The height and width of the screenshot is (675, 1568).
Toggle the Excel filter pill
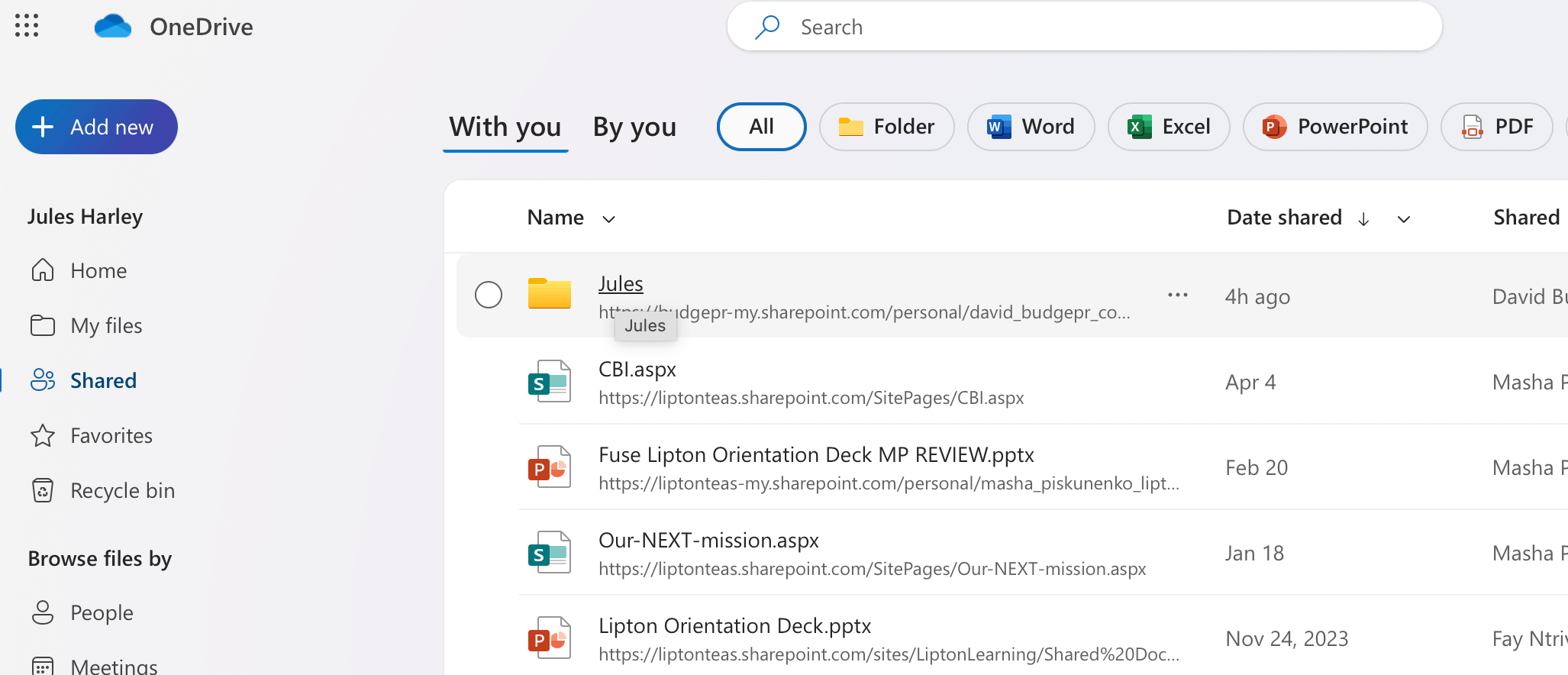(1169, 127)
